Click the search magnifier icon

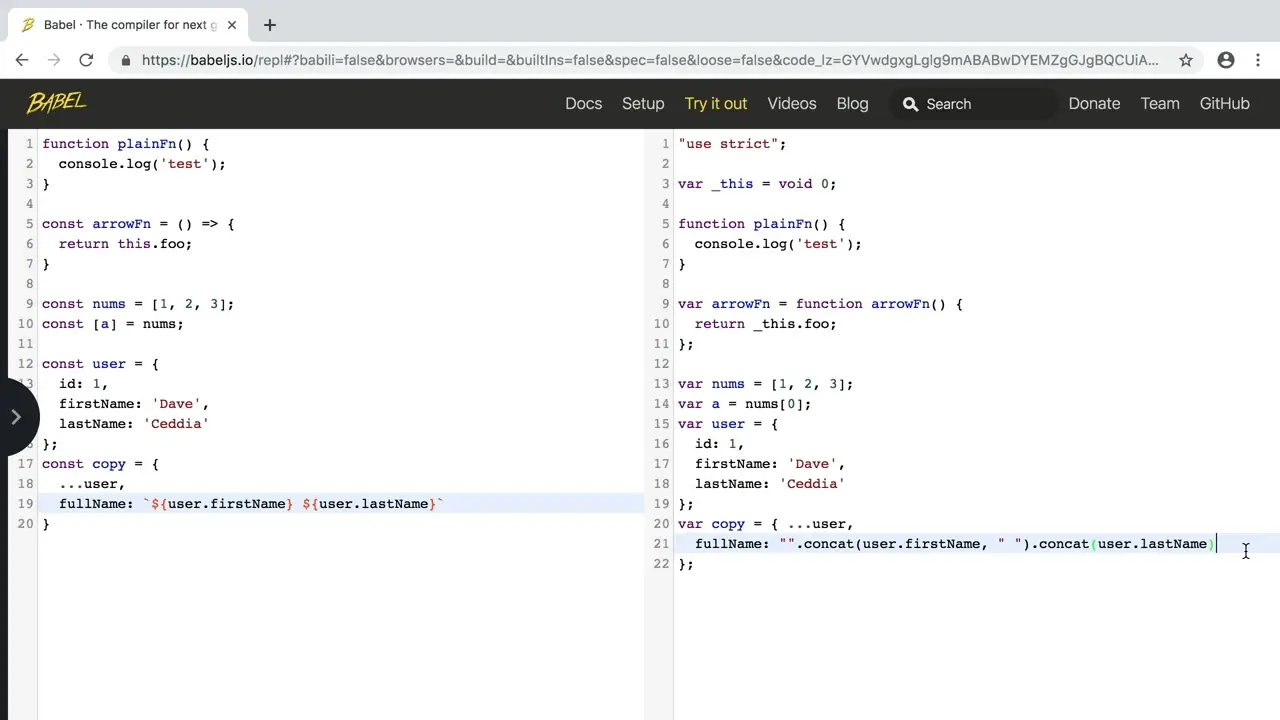(910, 104)
